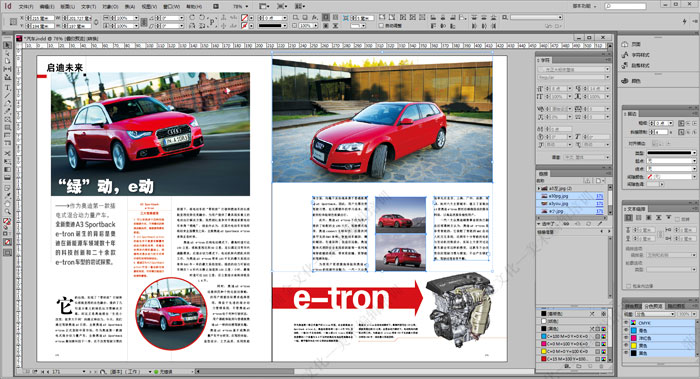Select the Direct Selection tool
The image size is (700, 379).
8,53
